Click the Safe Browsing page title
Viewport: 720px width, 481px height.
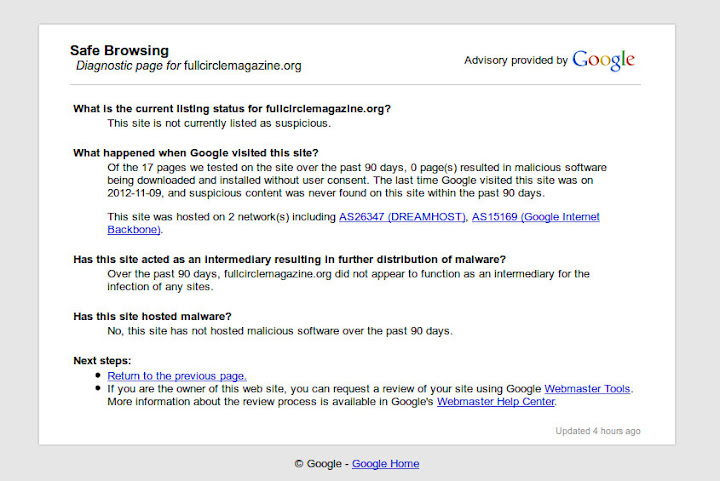click(x=119, y=50)
